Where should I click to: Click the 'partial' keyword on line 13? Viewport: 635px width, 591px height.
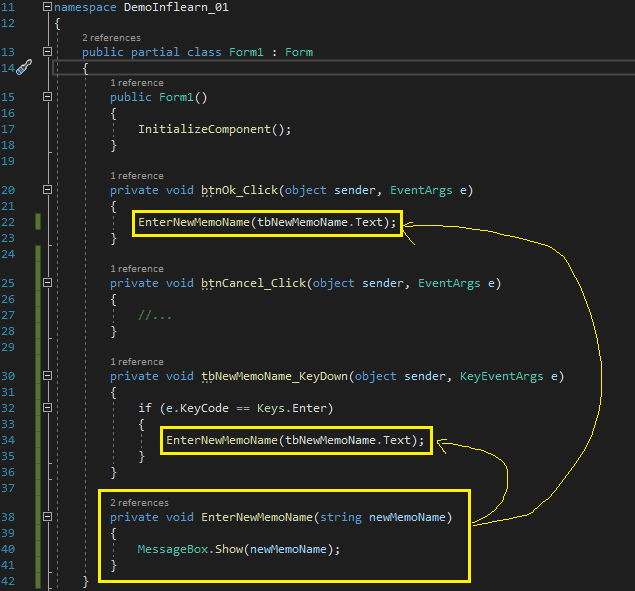click(155, 52)
